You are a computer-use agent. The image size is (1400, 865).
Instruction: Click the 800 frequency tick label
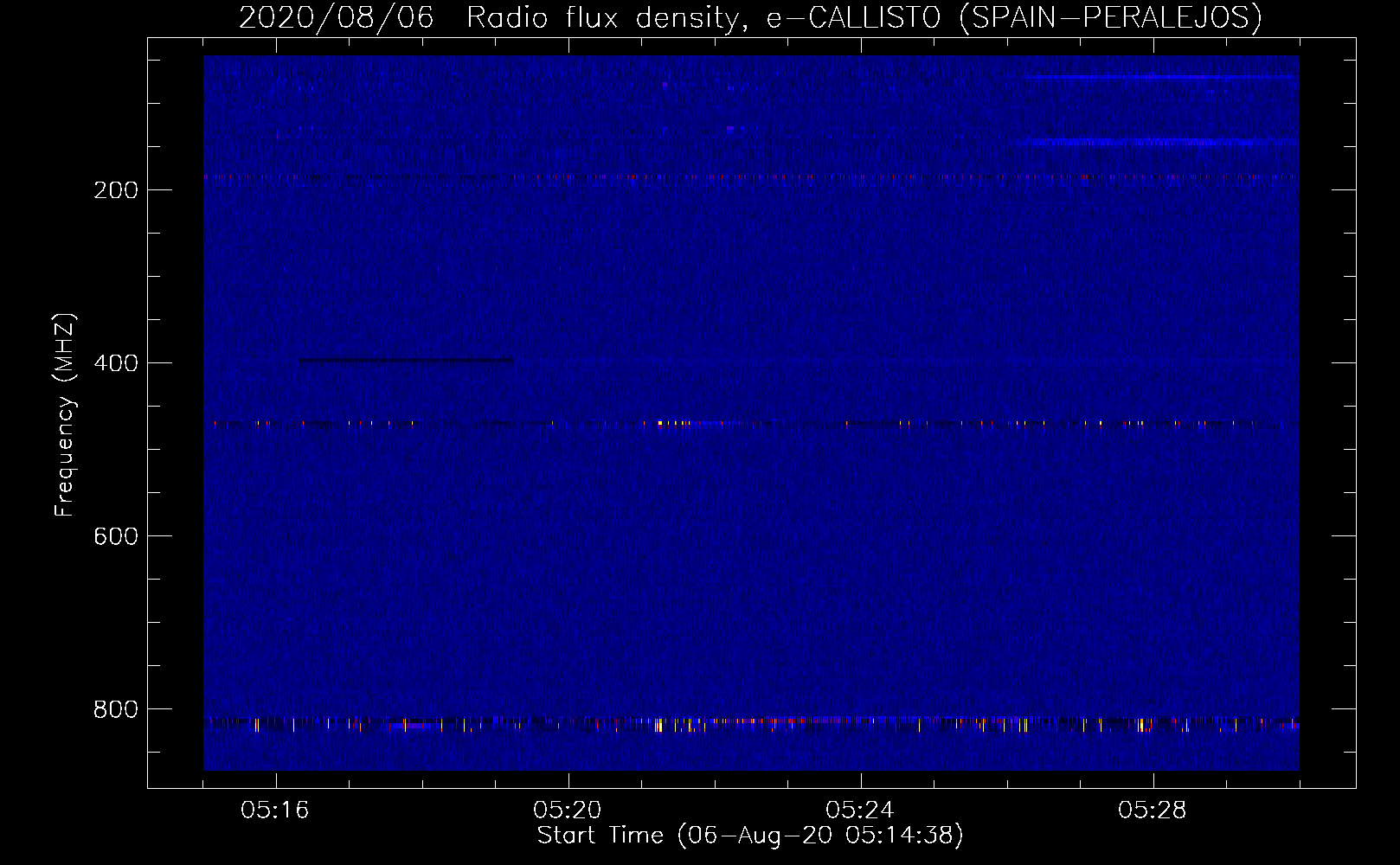(116, 709)
